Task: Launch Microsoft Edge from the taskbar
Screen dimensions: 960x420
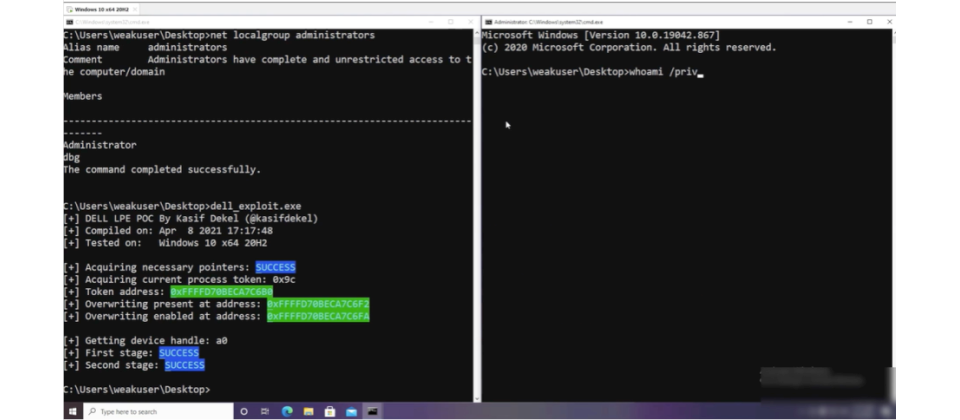Action: [287, 411]
